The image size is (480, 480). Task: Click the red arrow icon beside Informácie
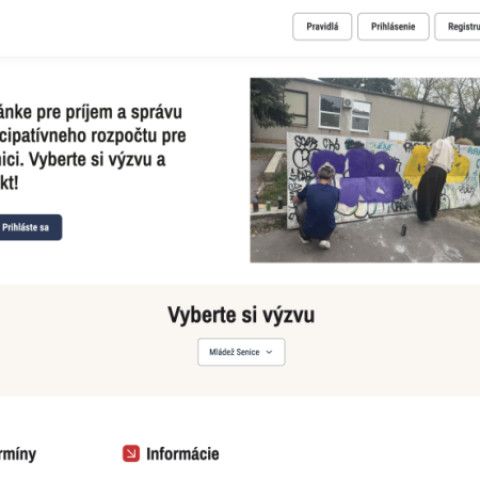coord(131,453)
